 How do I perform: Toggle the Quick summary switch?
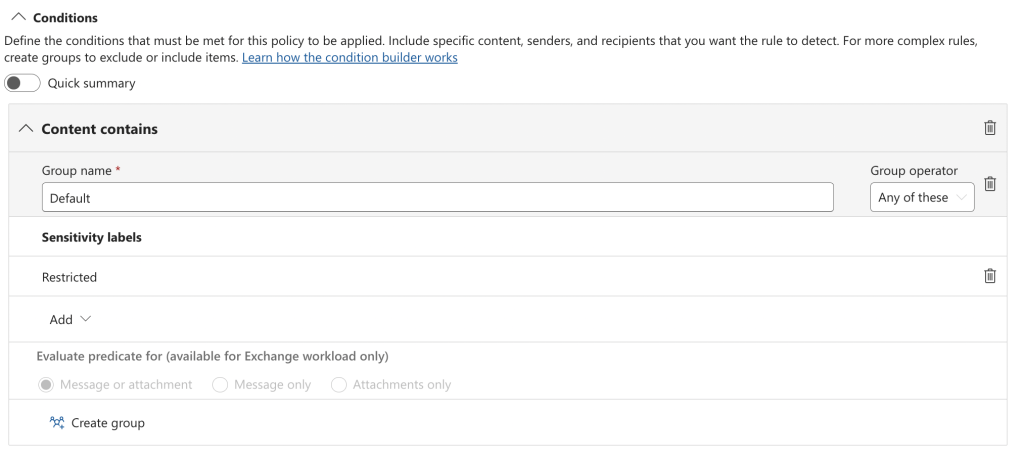[22, 83]
